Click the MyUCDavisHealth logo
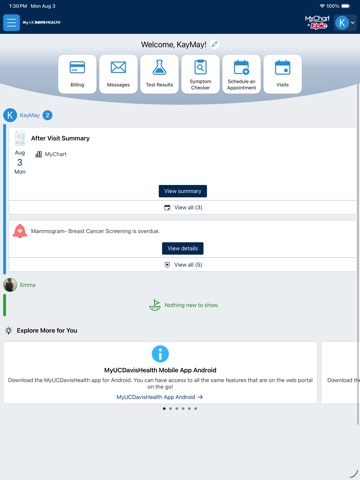The height and width of the screenshot is (480, 360). tap(42, 23)
